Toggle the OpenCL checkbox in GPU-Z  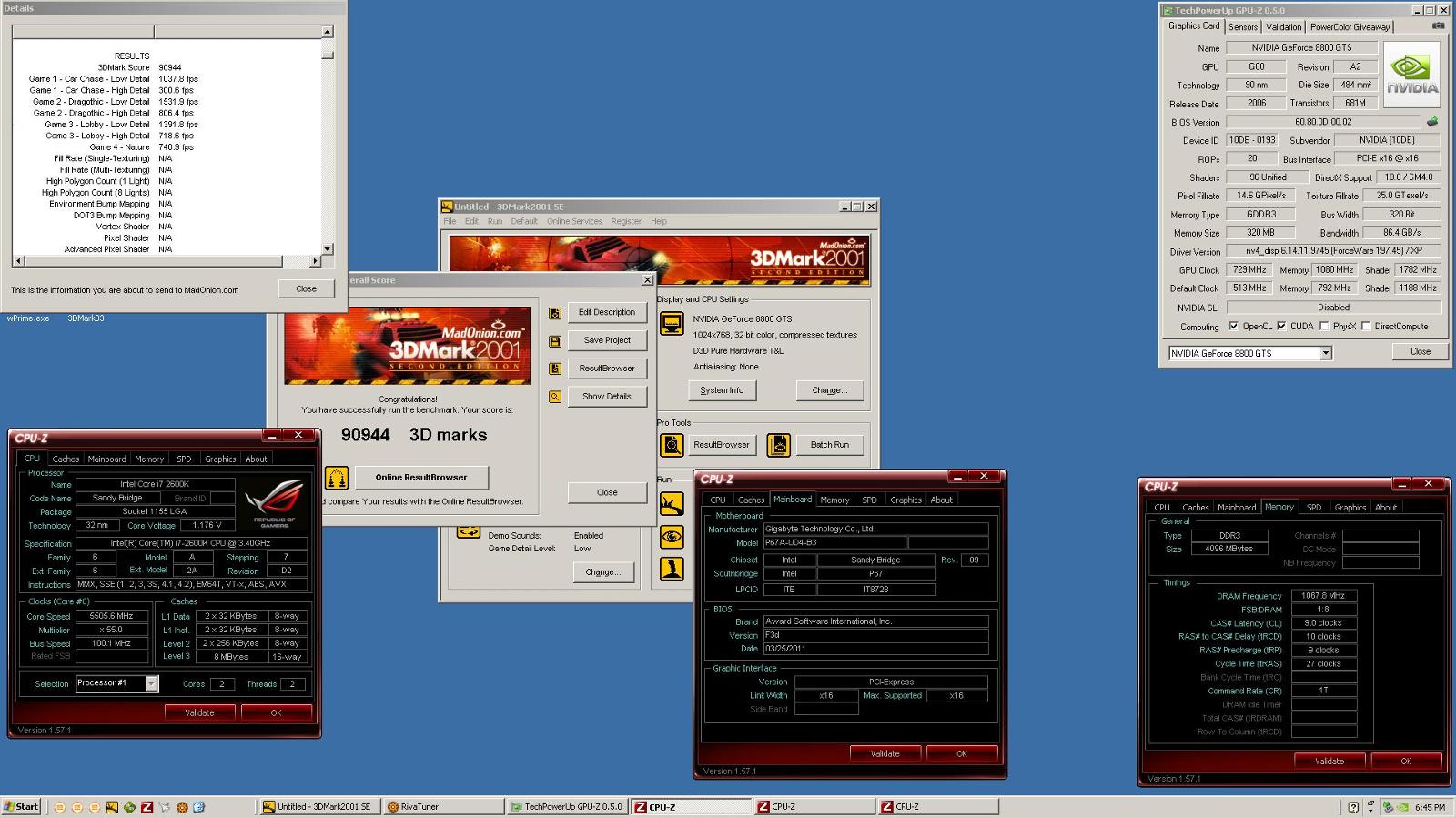1233,326
